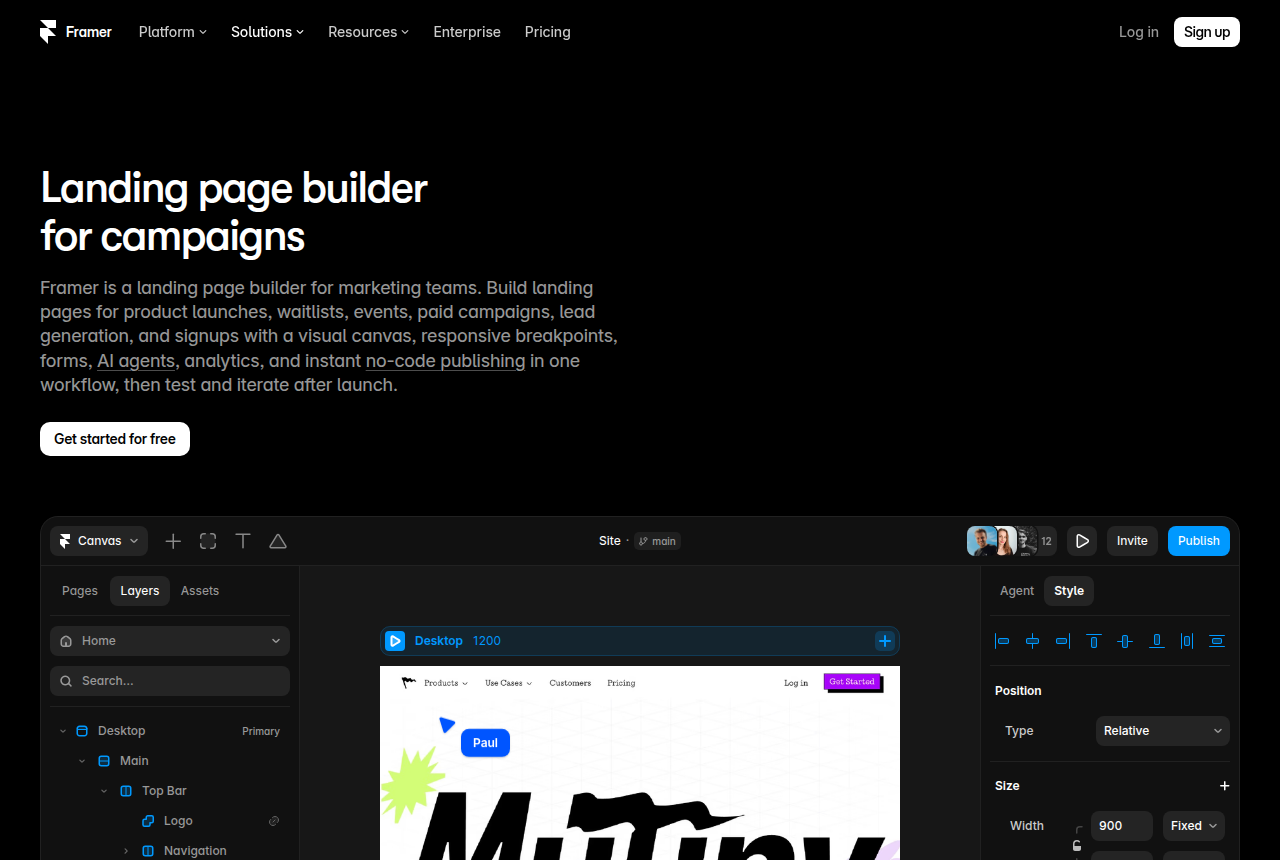Click the Site project title
The image size is (1280, 860).
[x=610, y=541]
